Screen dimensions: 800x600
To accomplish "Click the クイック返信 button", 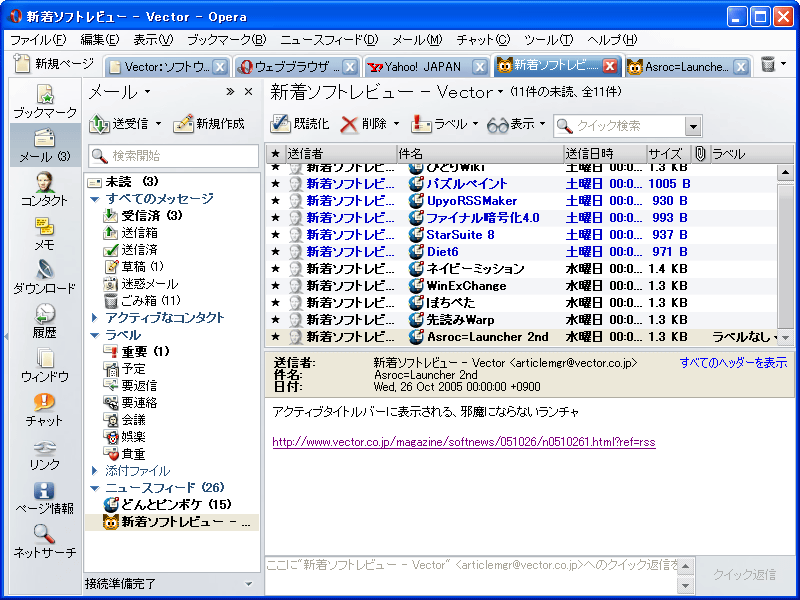I will pos(744,574).
